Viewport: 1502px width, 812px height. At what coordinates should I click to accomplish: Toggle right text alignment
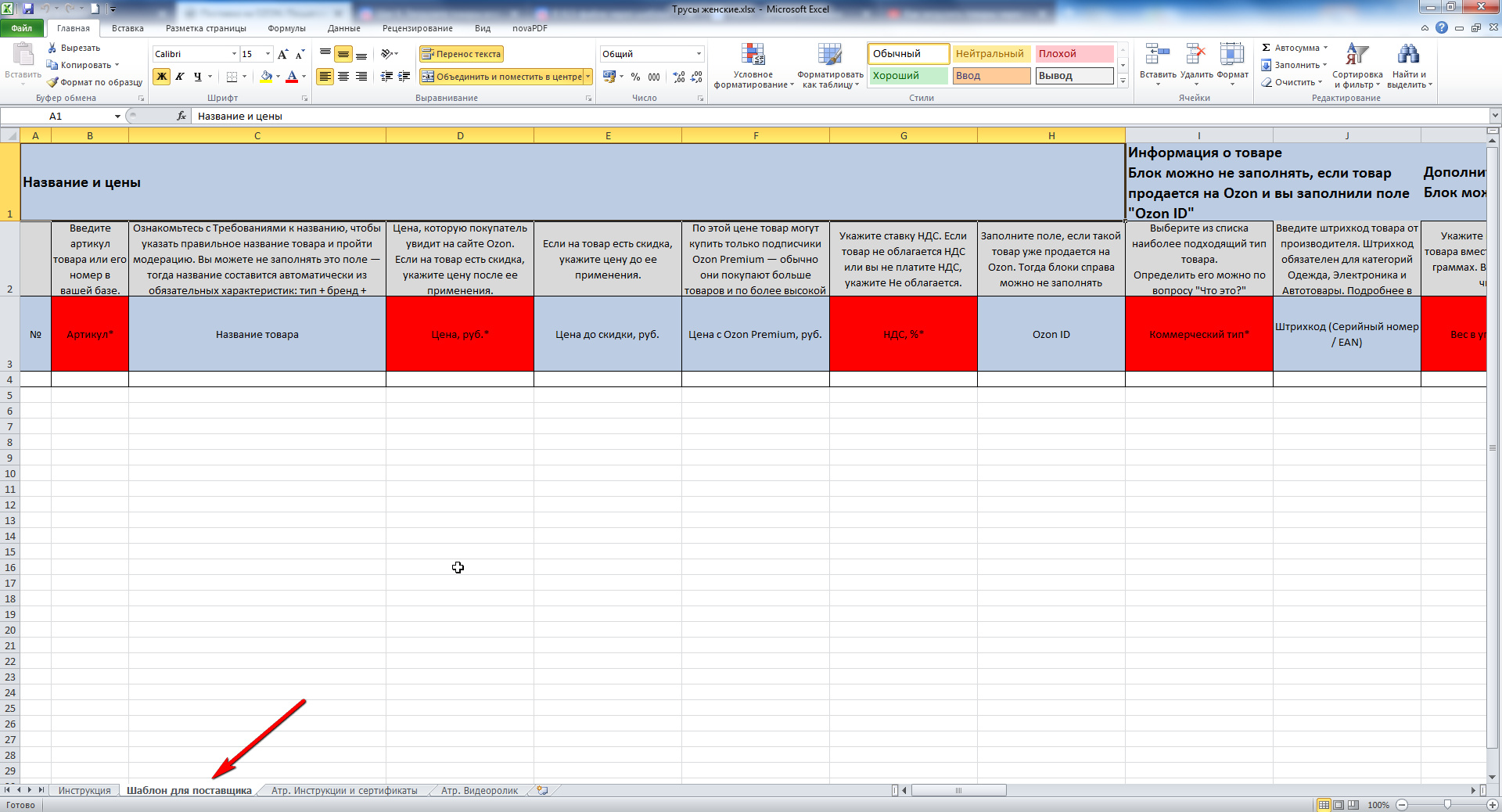click(x=361, y=76)
